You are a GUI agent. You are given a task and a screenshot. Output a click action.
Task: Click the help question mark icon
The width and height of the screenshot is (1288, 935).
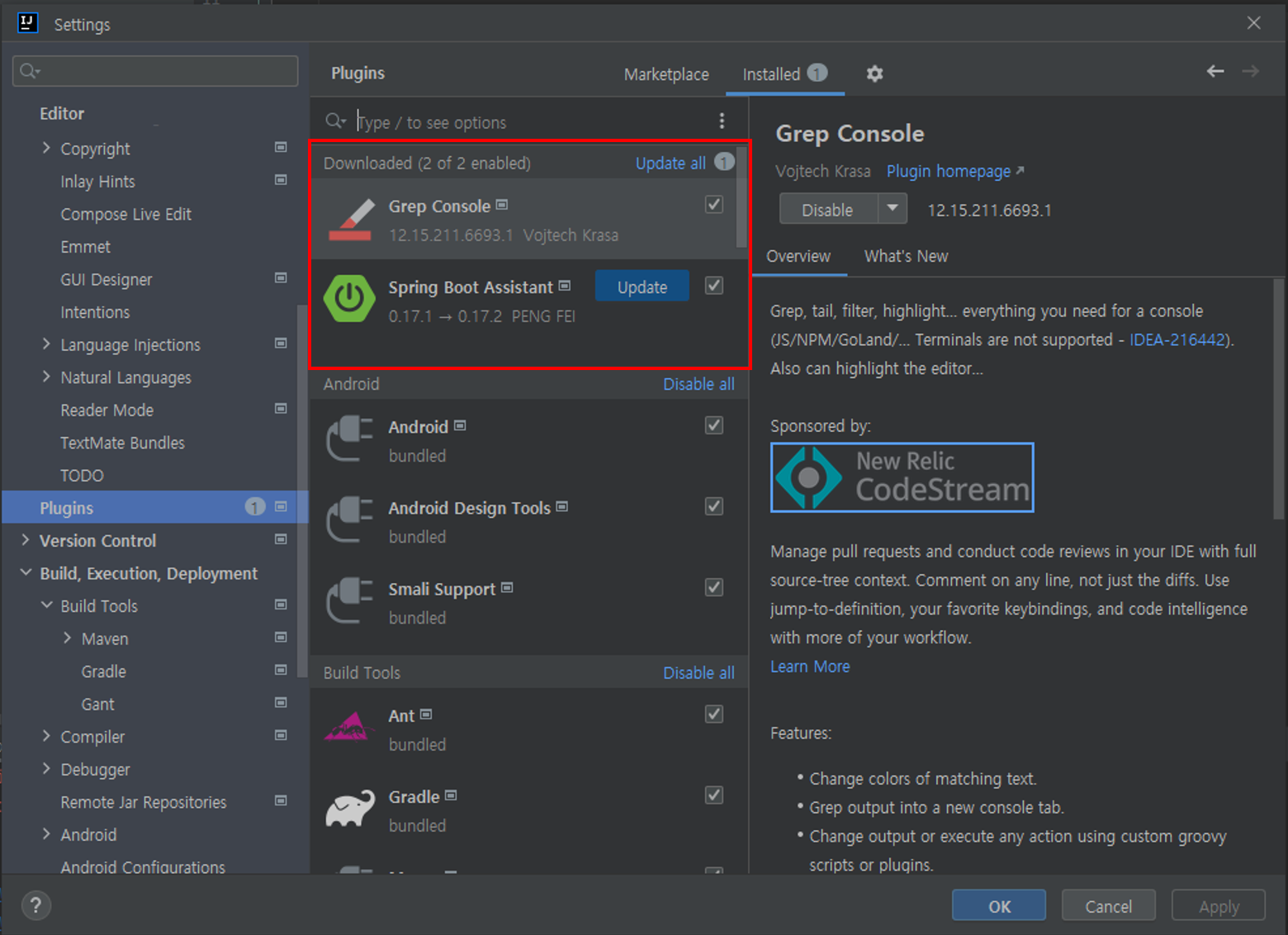click(36, 906)
